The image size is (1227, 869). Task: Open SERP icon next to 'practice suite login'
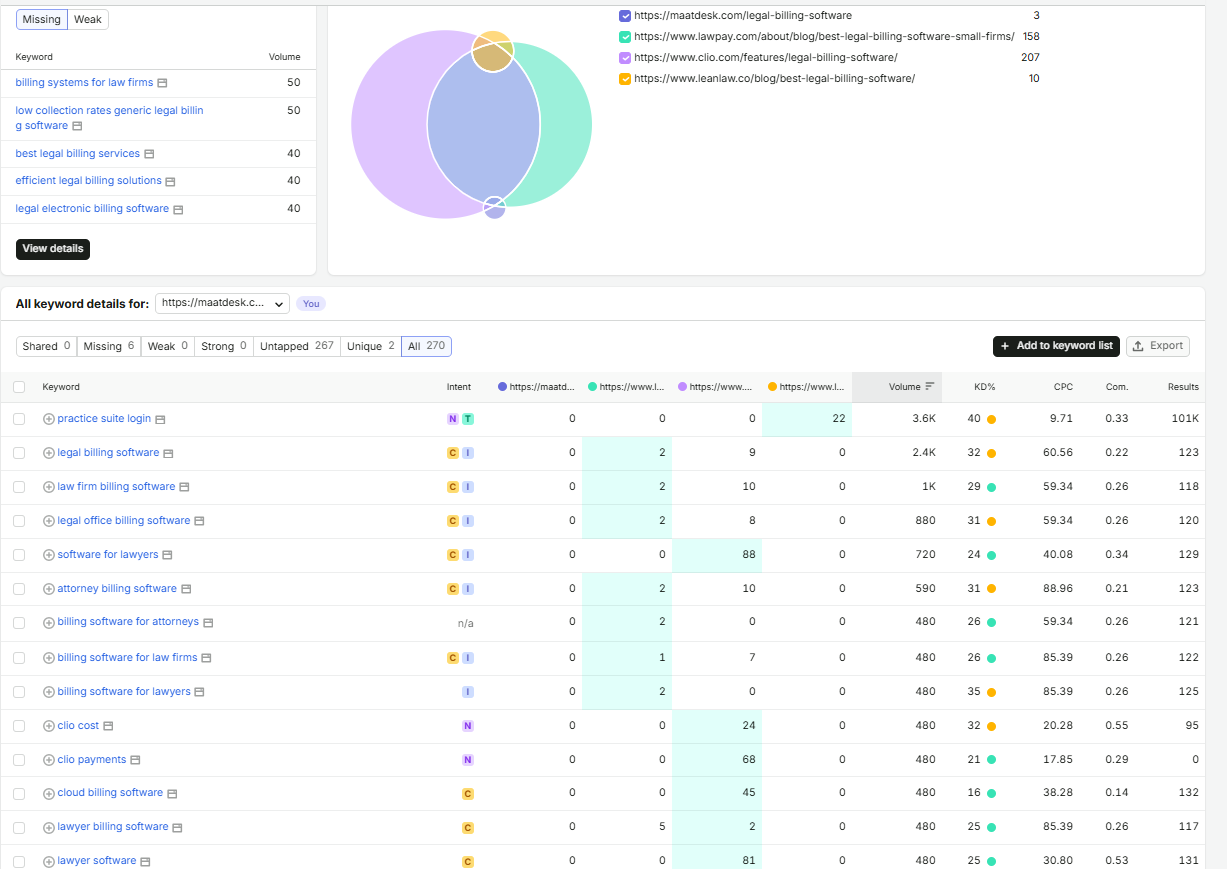pos(160,420)
